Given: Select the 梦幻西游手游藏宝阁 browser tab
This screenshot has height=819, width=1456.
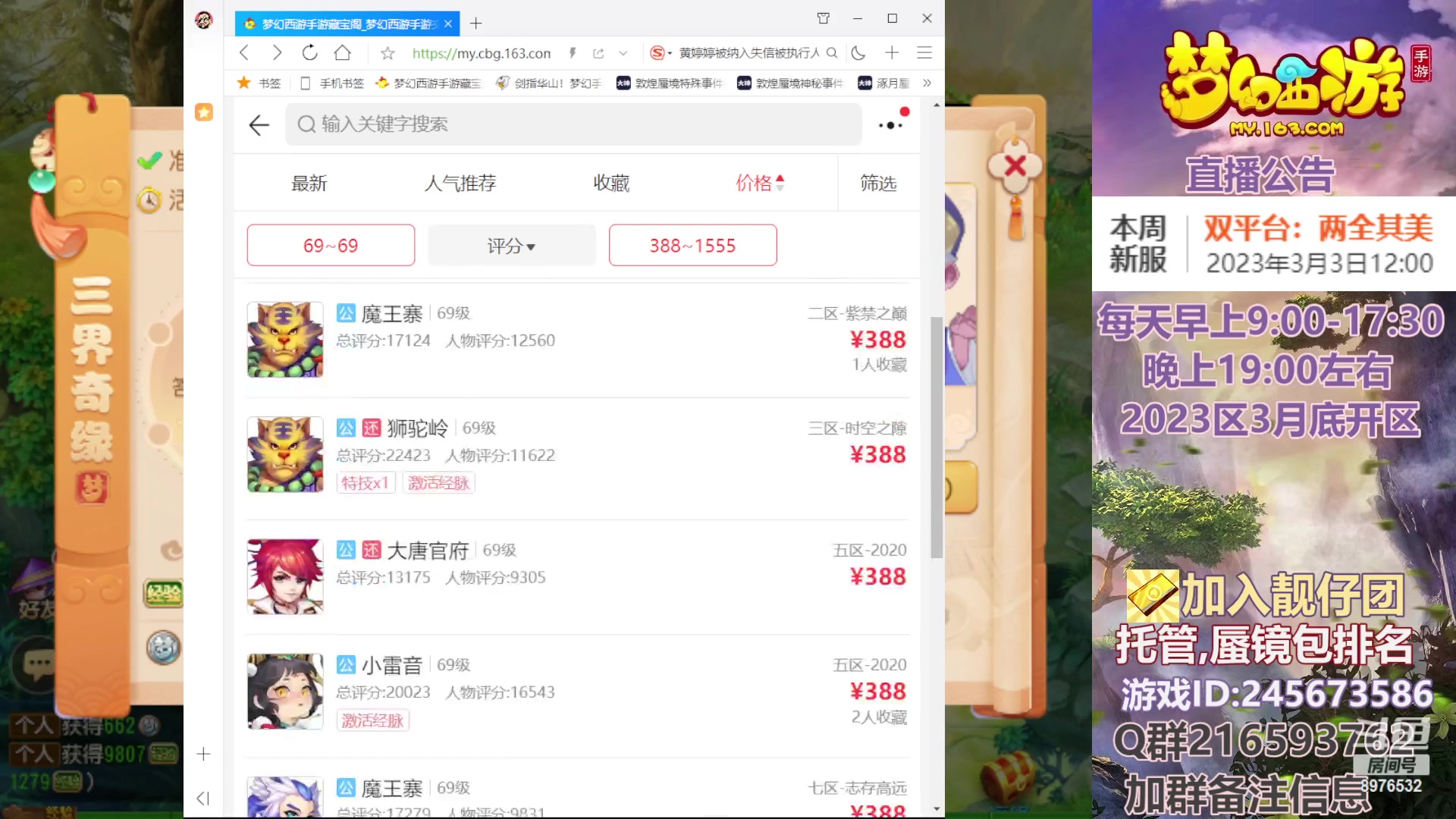Looking at the screenshot, I should (347, 24).
